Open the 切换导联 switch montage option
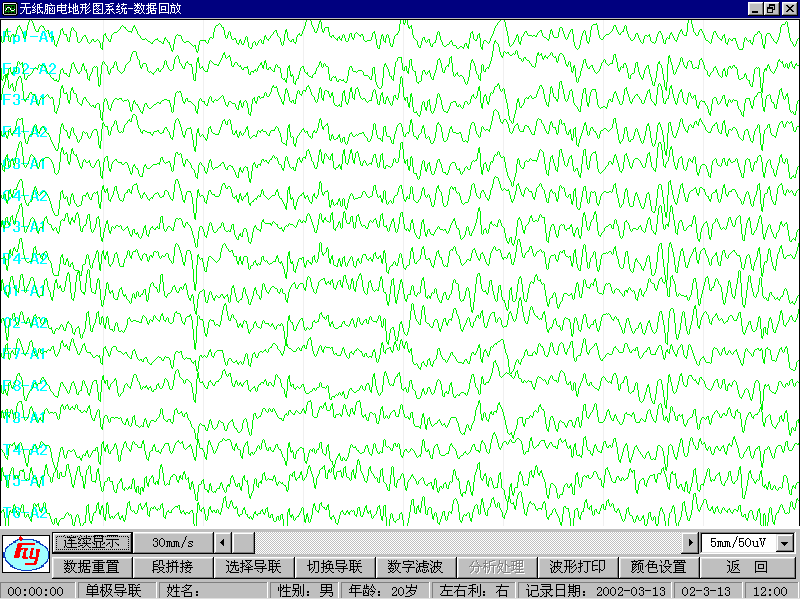Image resolution: width=800 pixels, height=600 pixels. 334,566
